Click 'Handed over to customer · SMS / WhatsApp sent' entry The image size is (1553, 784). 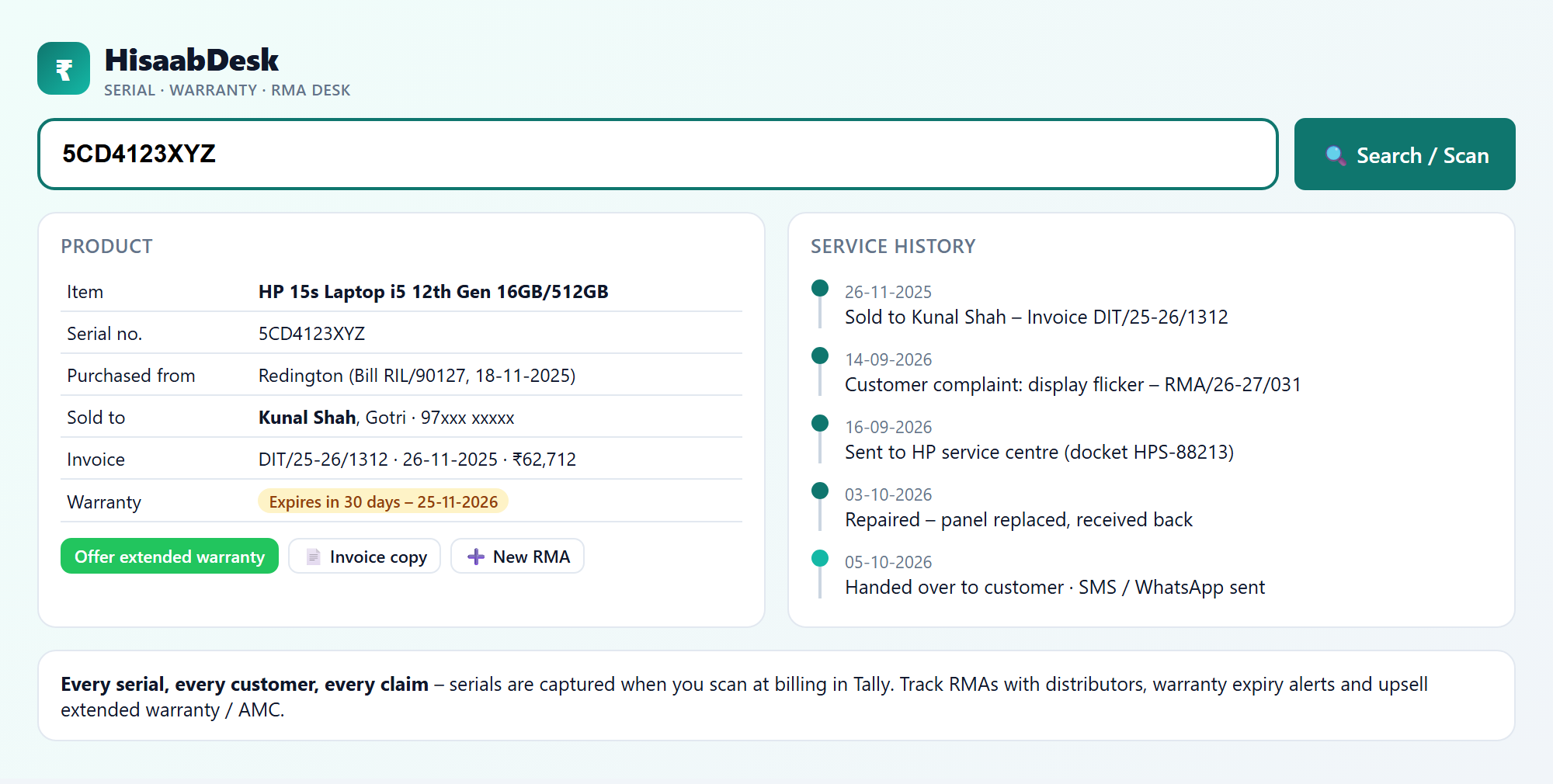point(1054,587)
